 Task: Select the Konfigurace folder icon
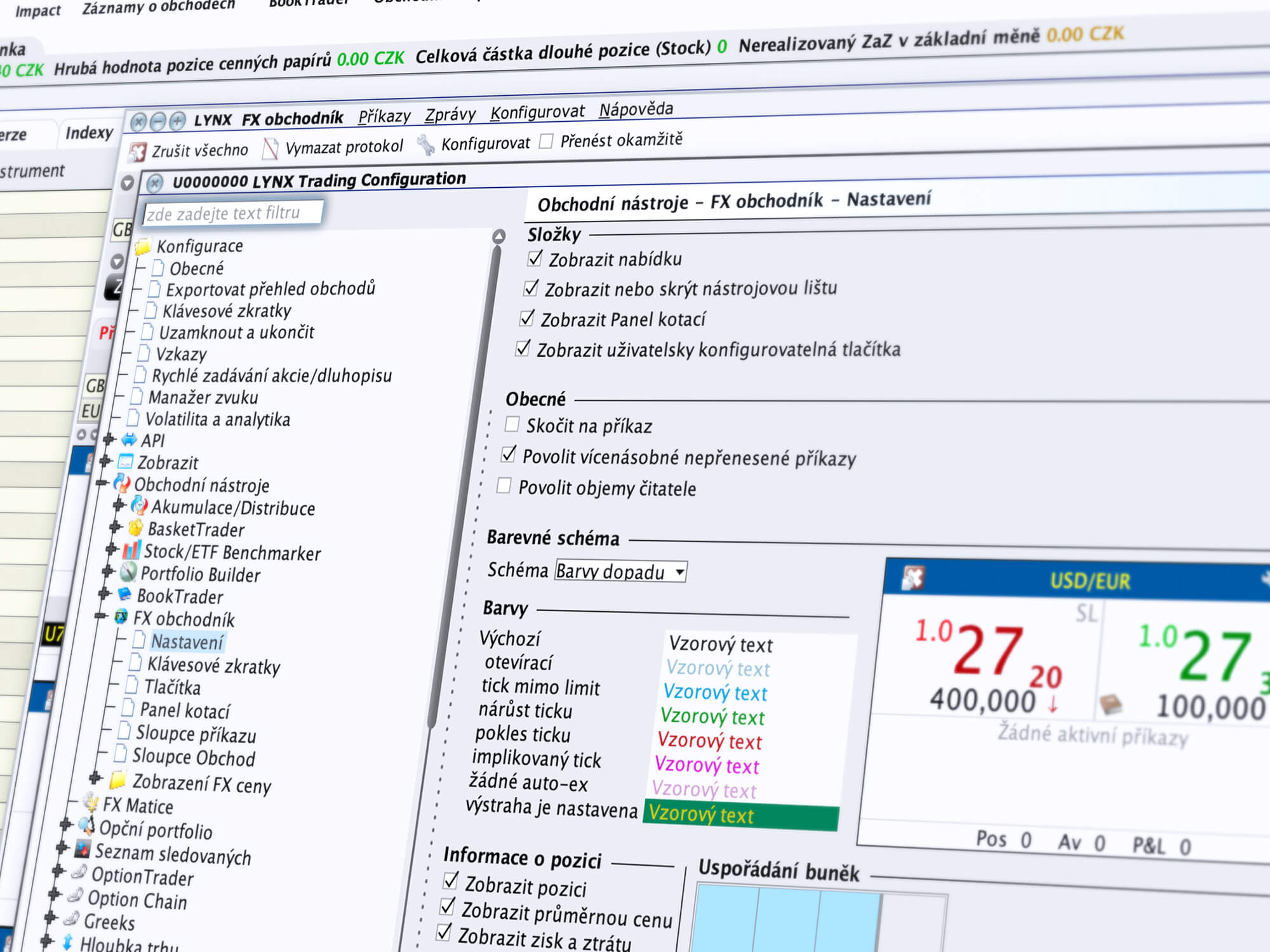click(144, 246)
